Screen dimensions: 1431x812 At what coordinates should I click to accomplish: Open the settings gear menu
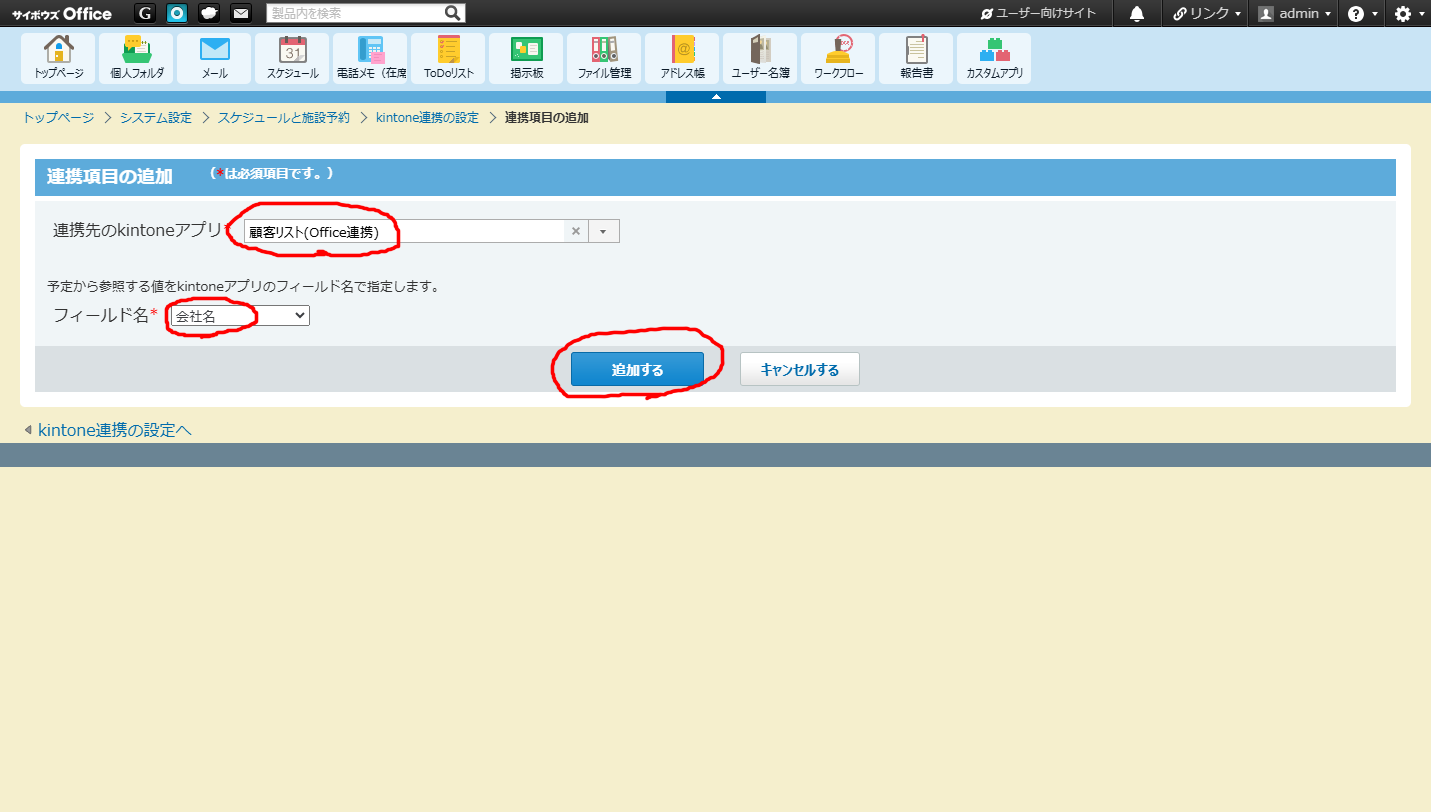pyautogui.click(x=1408, y=13)
